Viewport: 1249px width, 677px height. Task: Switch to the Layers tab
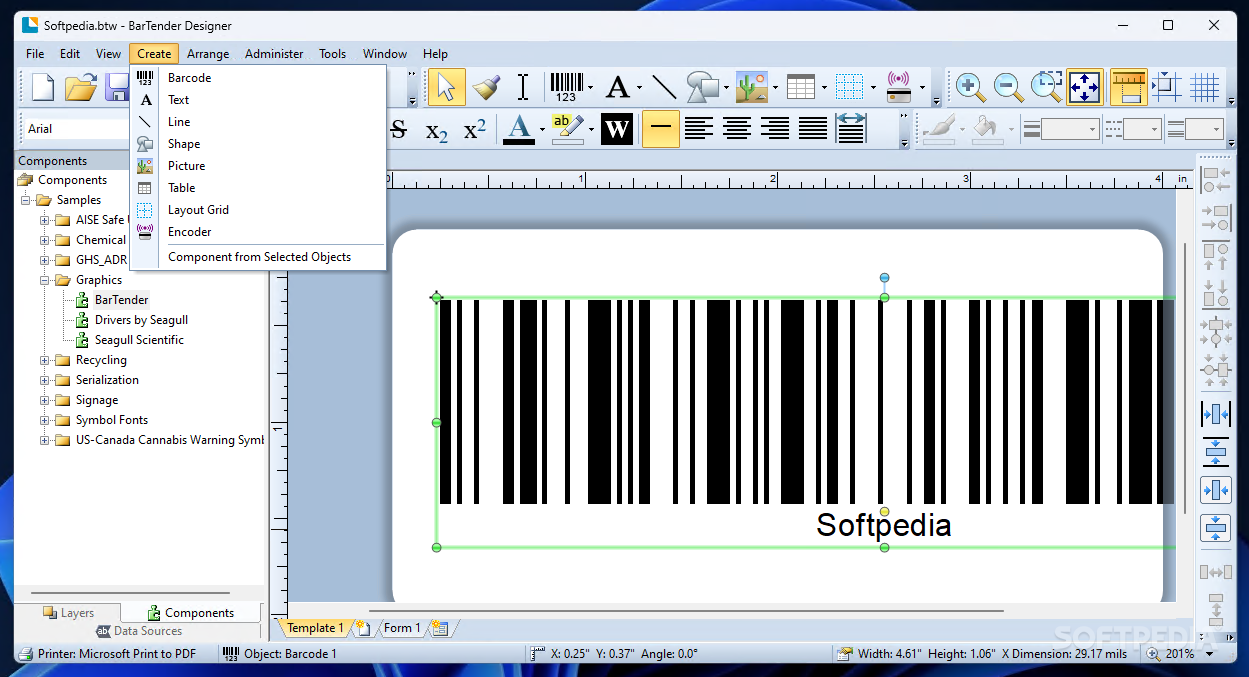(x=68, y=613)
